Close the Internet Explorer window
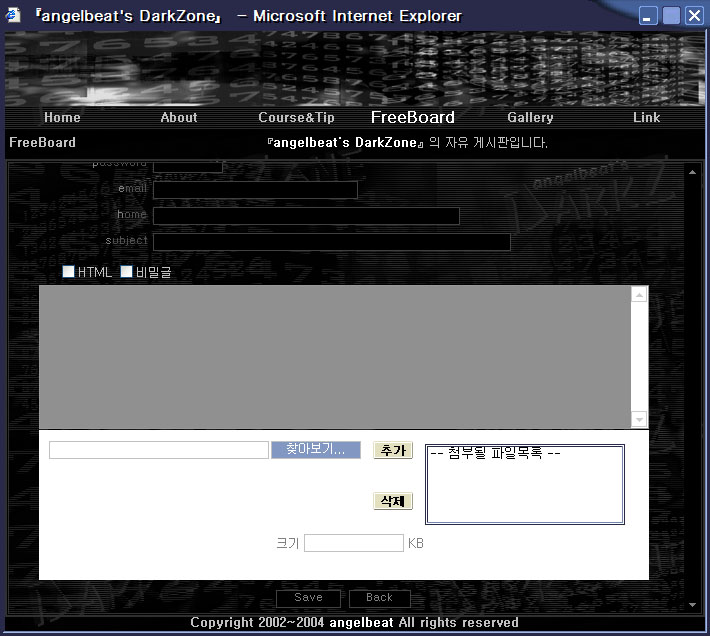The height and width of the screenshot is (636, 710). click(694, 16)
